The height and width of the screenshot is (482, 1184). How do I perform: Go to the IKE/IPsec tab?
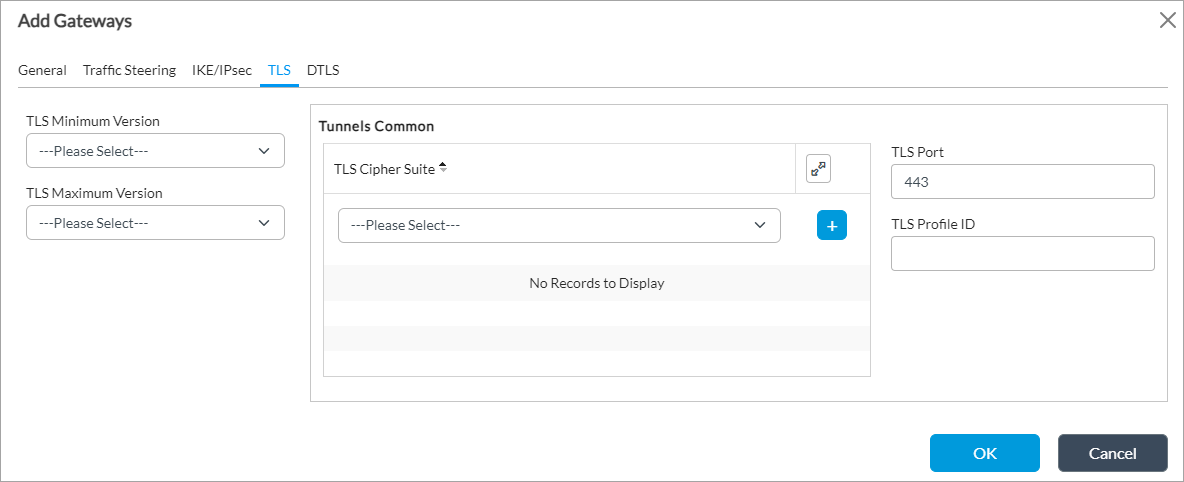tap(222, 70)
